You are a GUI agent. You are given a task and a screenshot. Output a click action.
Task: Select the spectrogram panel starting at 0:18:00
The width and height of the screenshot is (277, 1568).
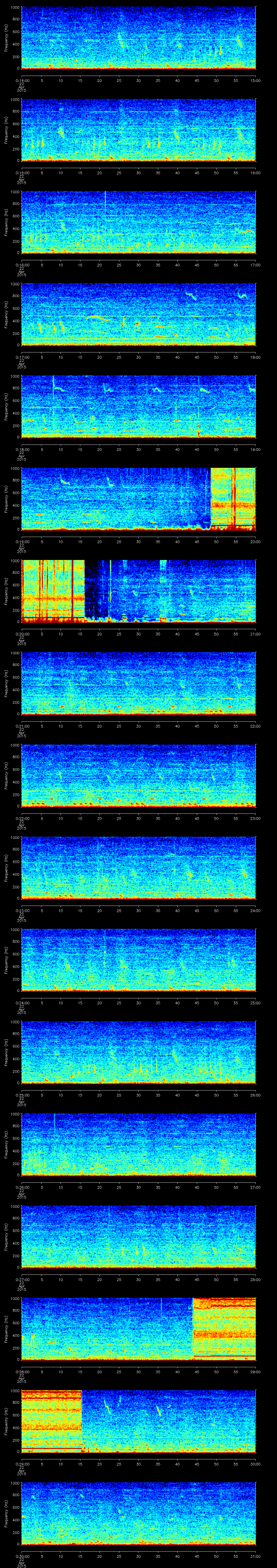[x=138, y=407]
